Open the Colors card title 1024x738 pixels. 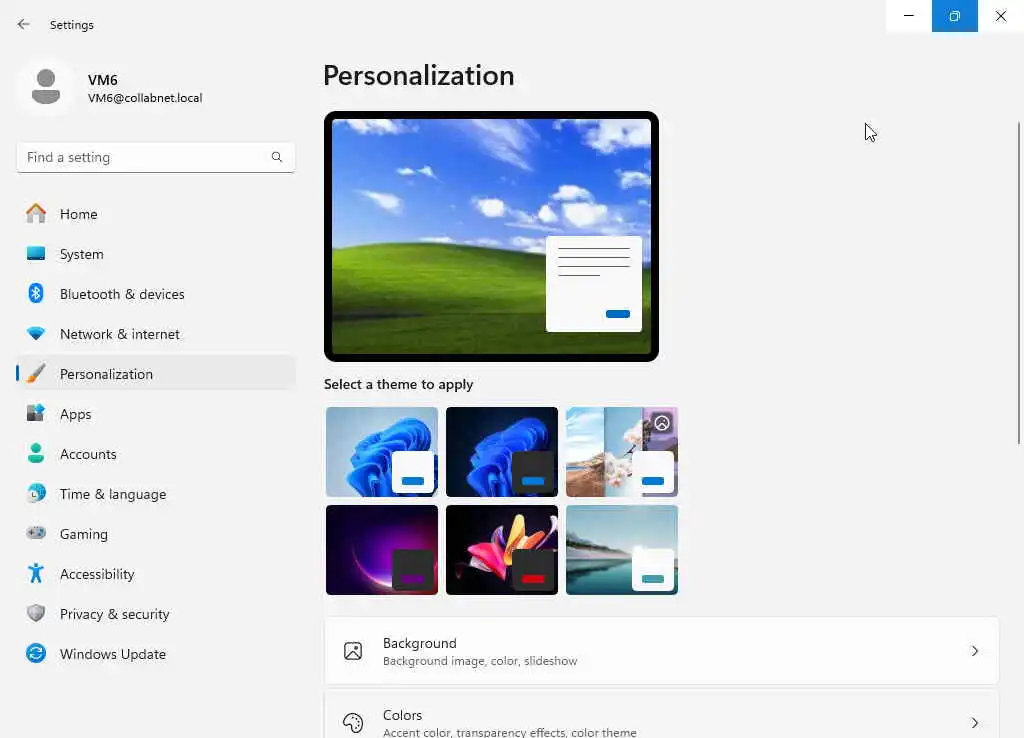[x=402, y=715]
